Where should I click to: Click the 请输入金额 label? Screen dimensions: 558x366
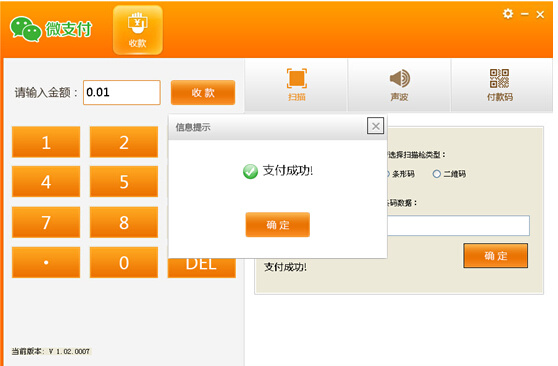point(46,93)
